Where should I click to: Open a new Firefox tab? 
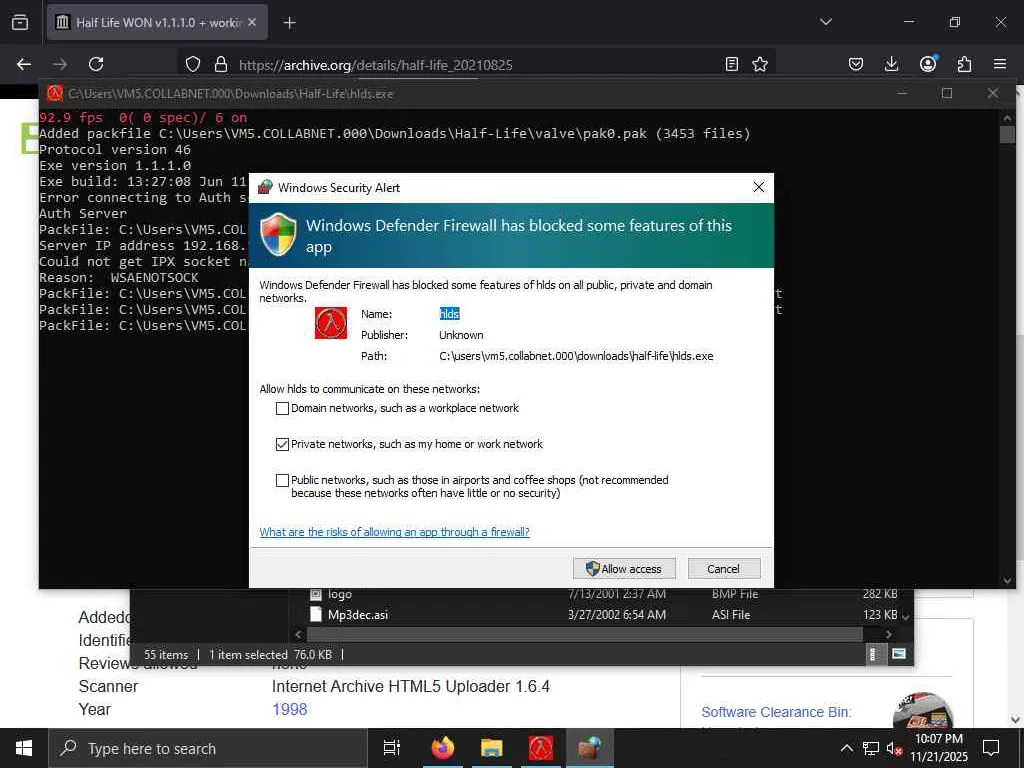(x=289, y=22)
